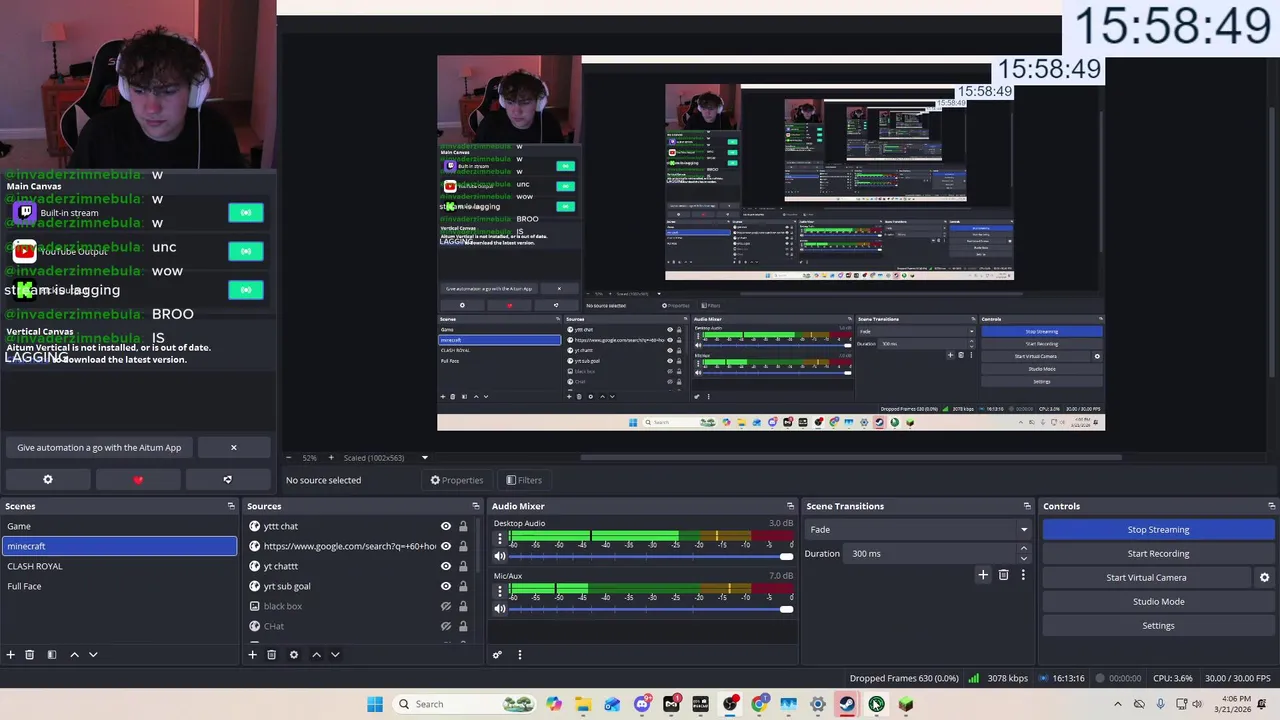Open advanced audio properties gears icon

[497, 655]
